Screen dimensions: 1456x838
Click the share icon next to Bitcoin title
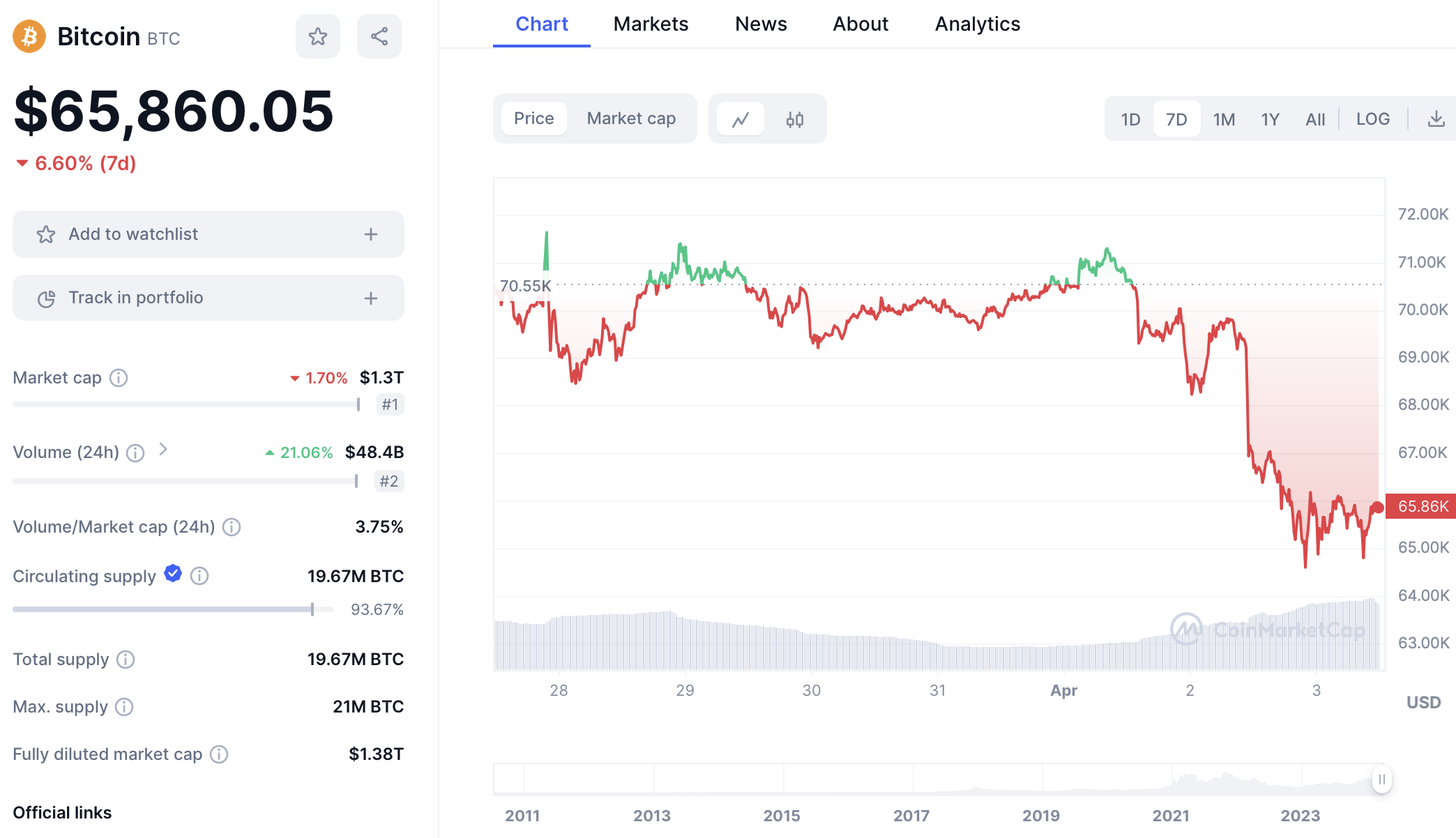[379, 36]
